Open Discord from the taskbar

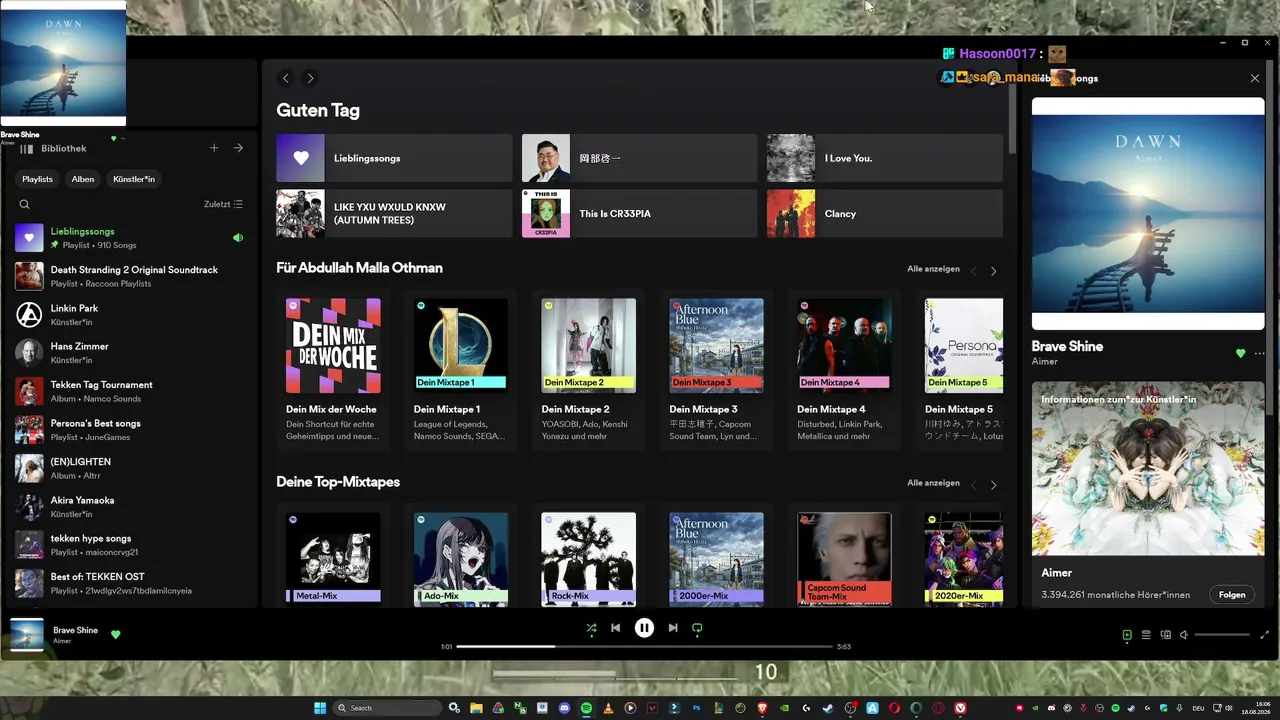click(565, 708)
